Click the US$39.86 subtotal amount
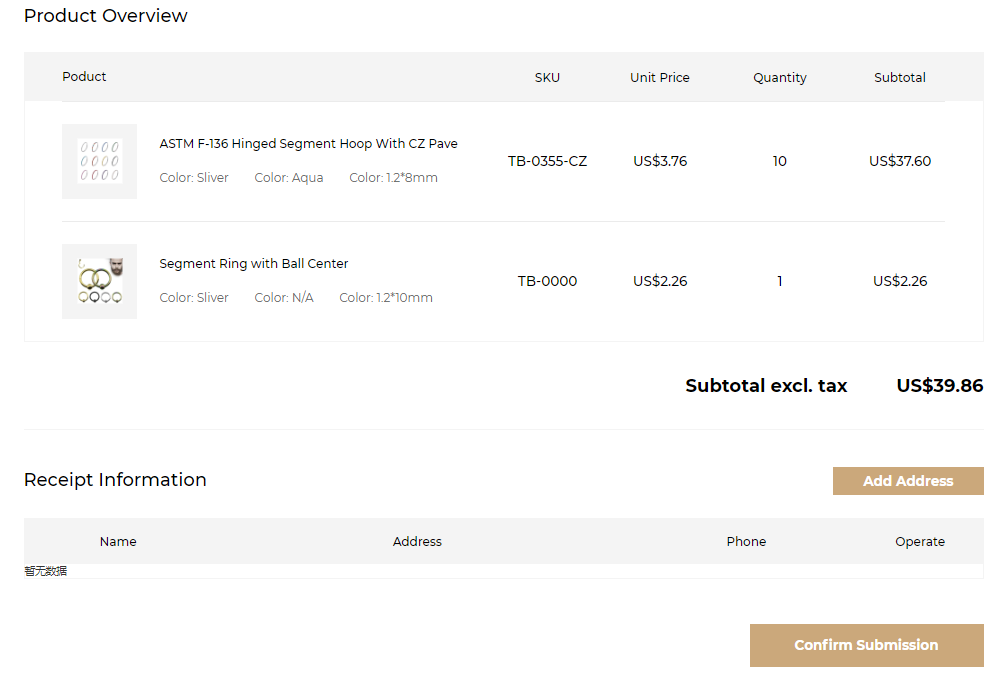The image size is (999, 682). pyautogui.click(x=939, y=386)
